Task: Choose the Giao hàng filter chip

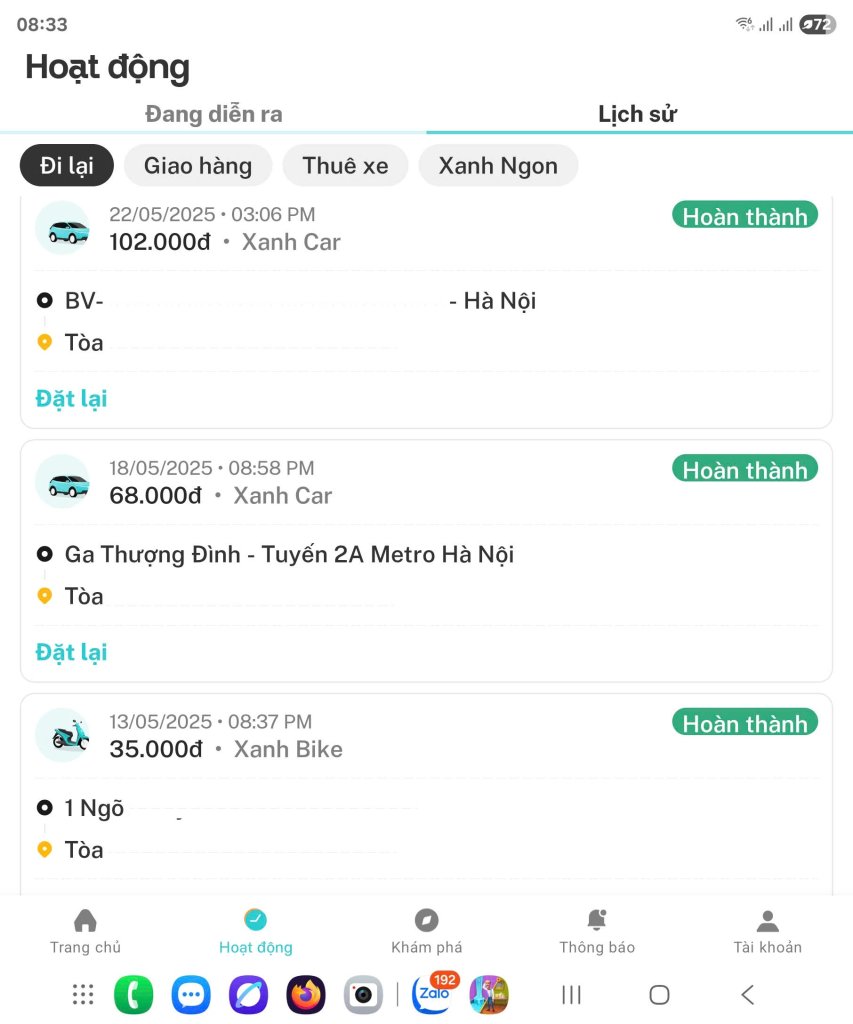Action: (198, 165)
